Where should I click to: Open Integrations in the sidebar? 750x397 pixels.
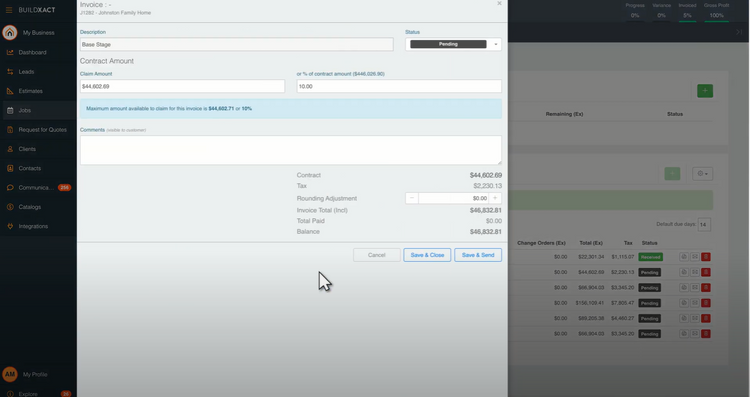[33, 226]
